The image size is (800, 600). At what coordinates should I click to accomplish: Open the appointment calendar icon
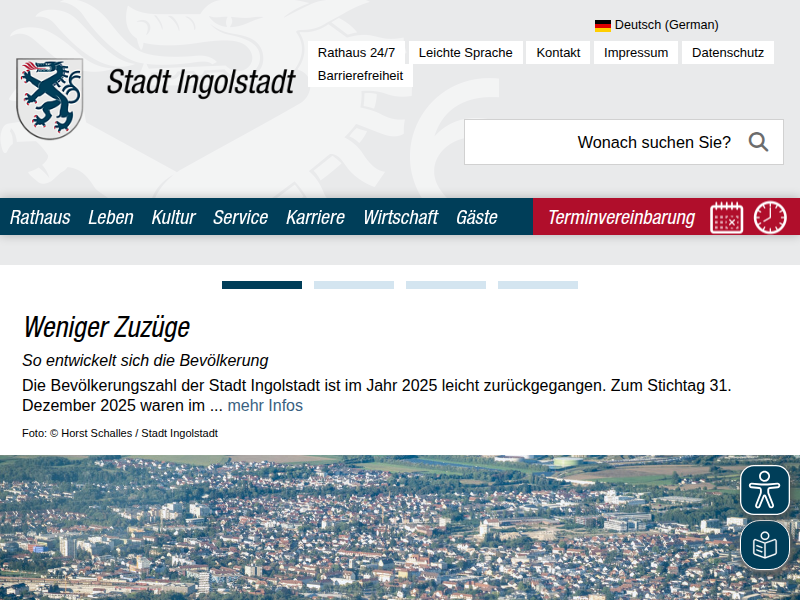tap(727, 217)
